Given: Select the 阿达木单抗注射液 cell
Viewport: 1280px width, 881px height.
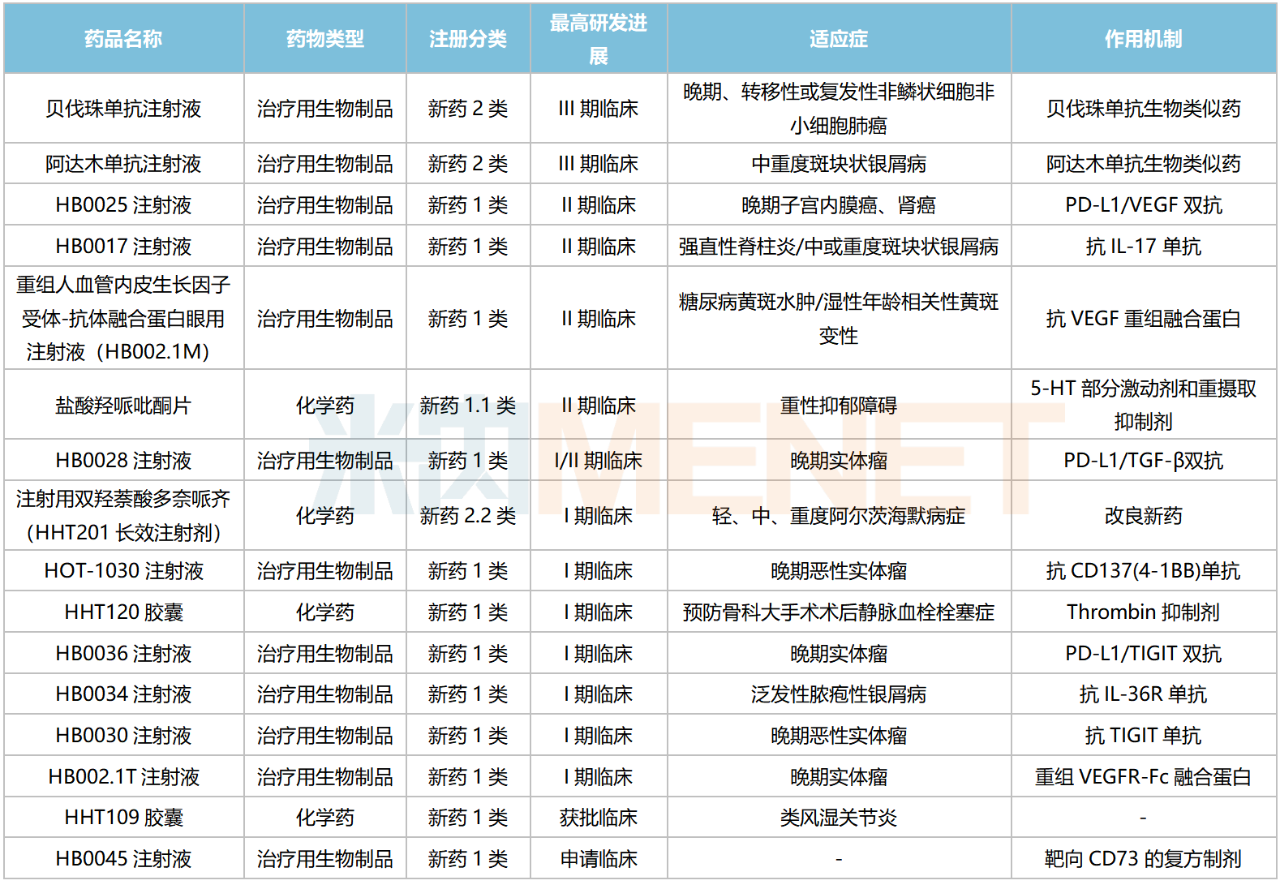Looking at the screenshot, I should pos(124,163).
